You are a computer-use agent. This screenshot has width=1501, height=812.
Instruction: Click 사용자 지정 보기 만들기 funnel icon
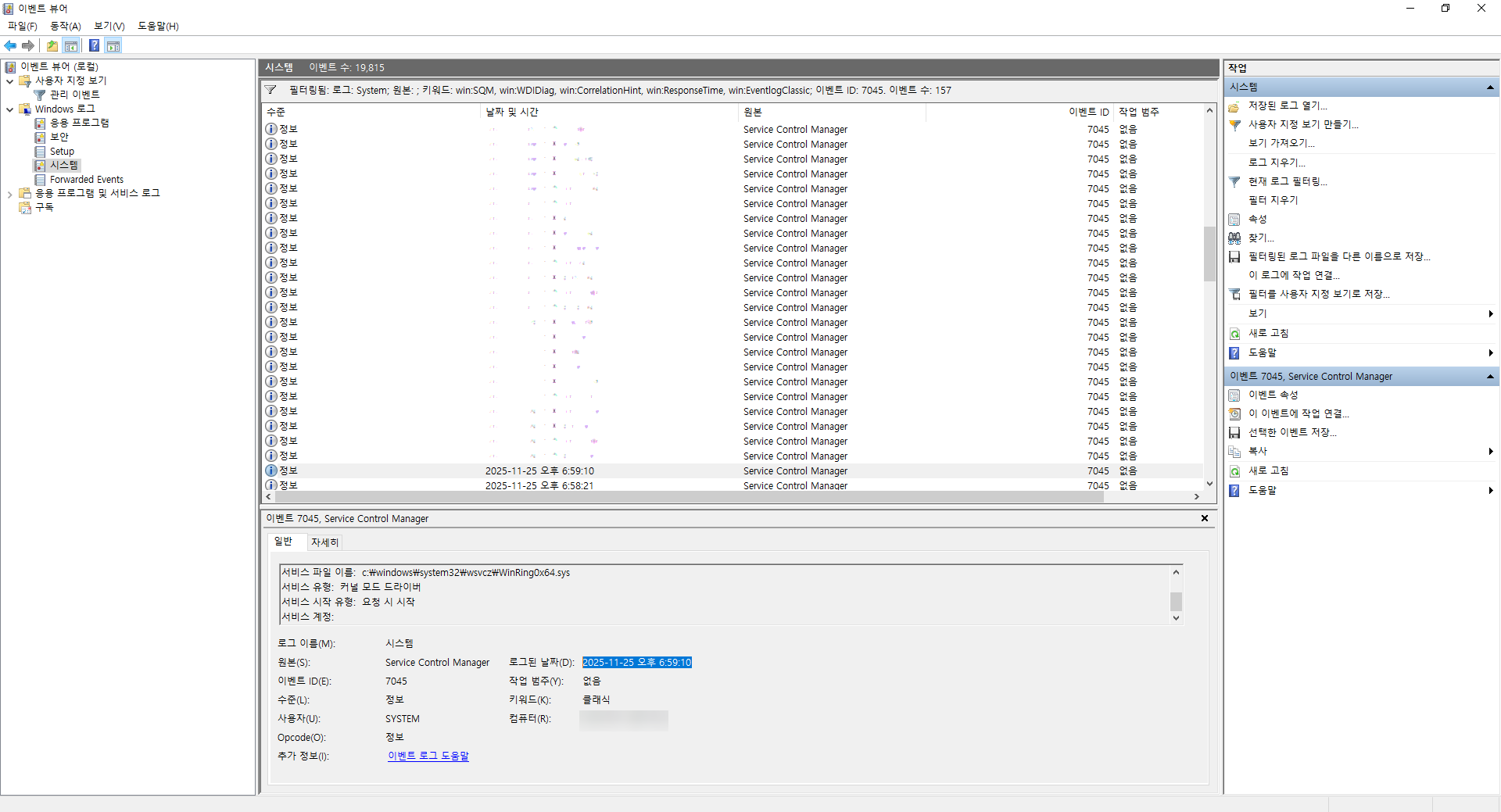(1234, 125)
